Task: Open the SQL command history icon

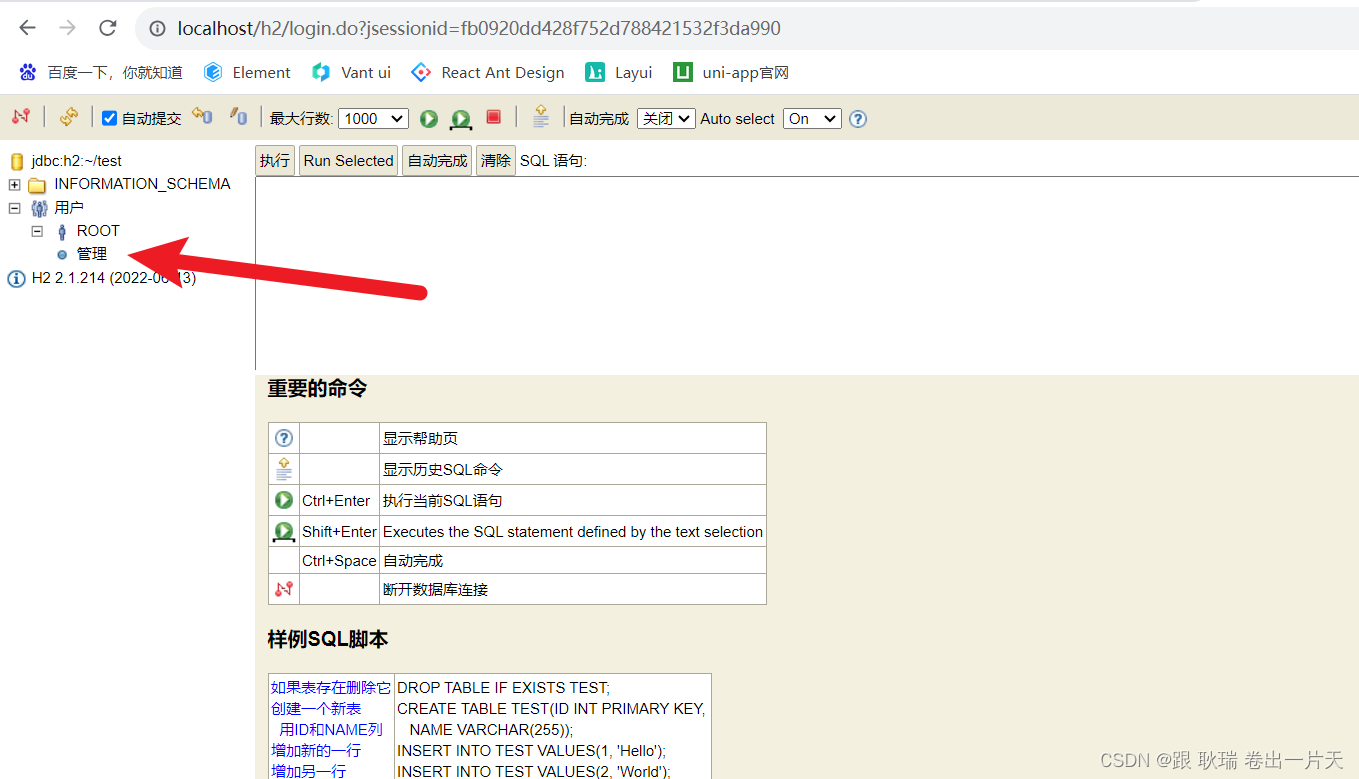Action: point(541,116)
